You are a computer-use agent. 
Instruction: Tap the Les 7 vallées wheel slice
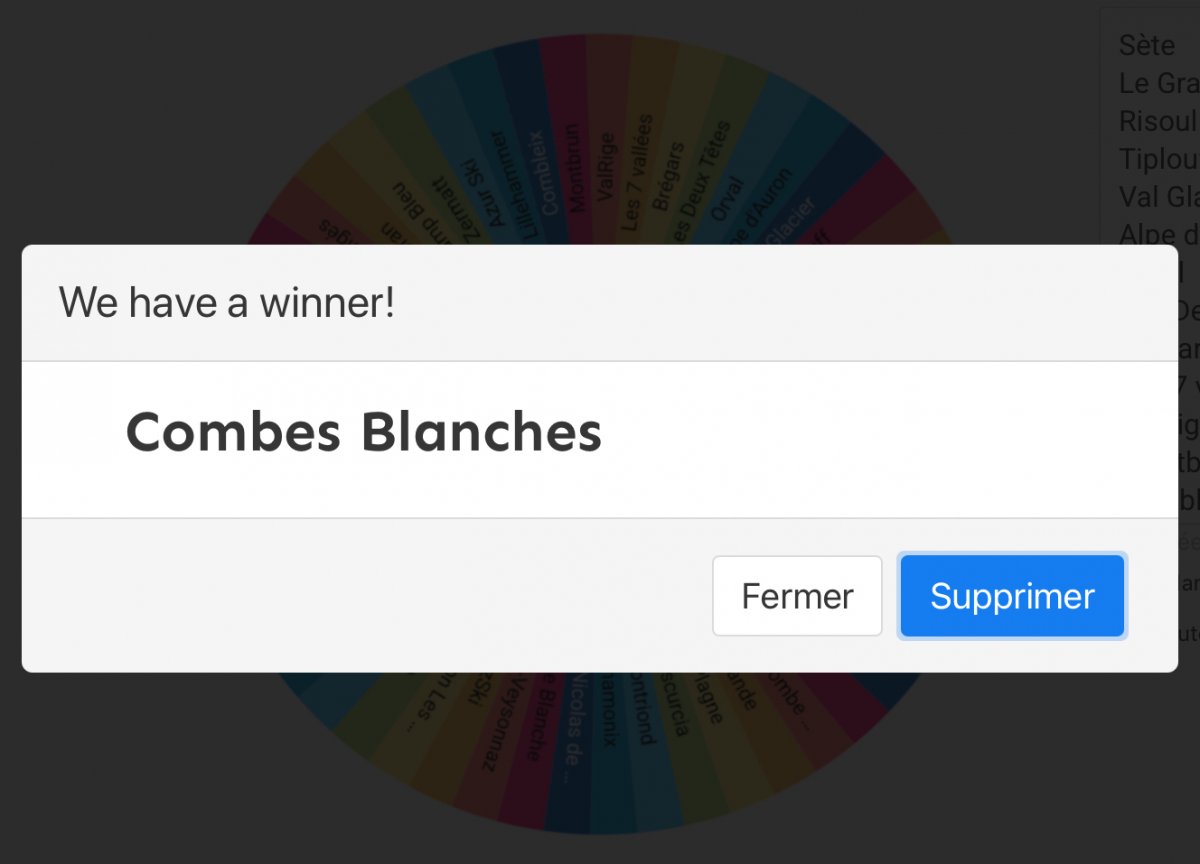(637, 172)
